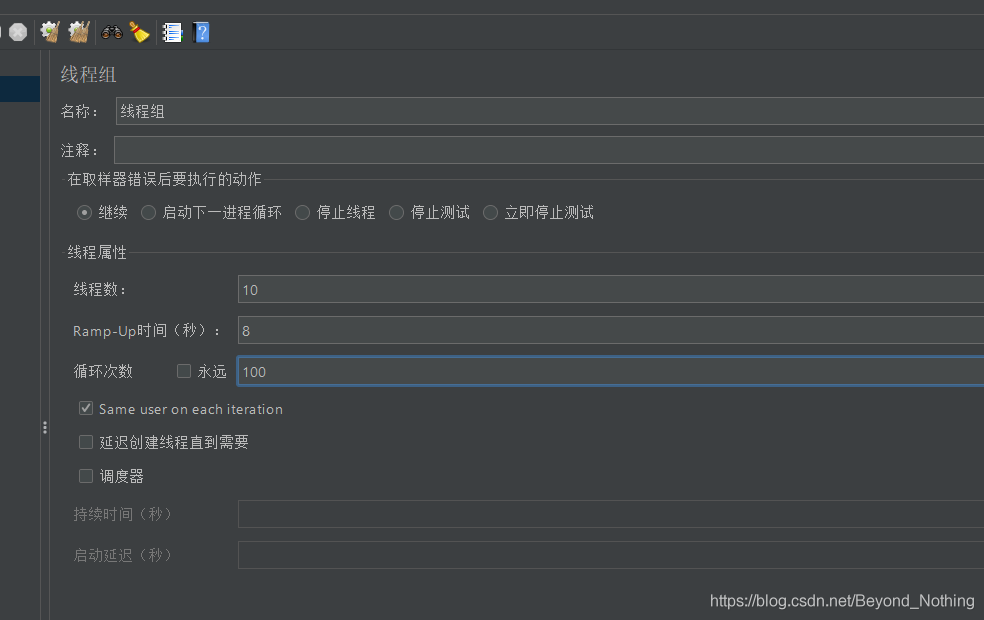Select the 启动下一进程循环 radio option
This screenshot has height=620, width=984.
click(x=148, y=213)
